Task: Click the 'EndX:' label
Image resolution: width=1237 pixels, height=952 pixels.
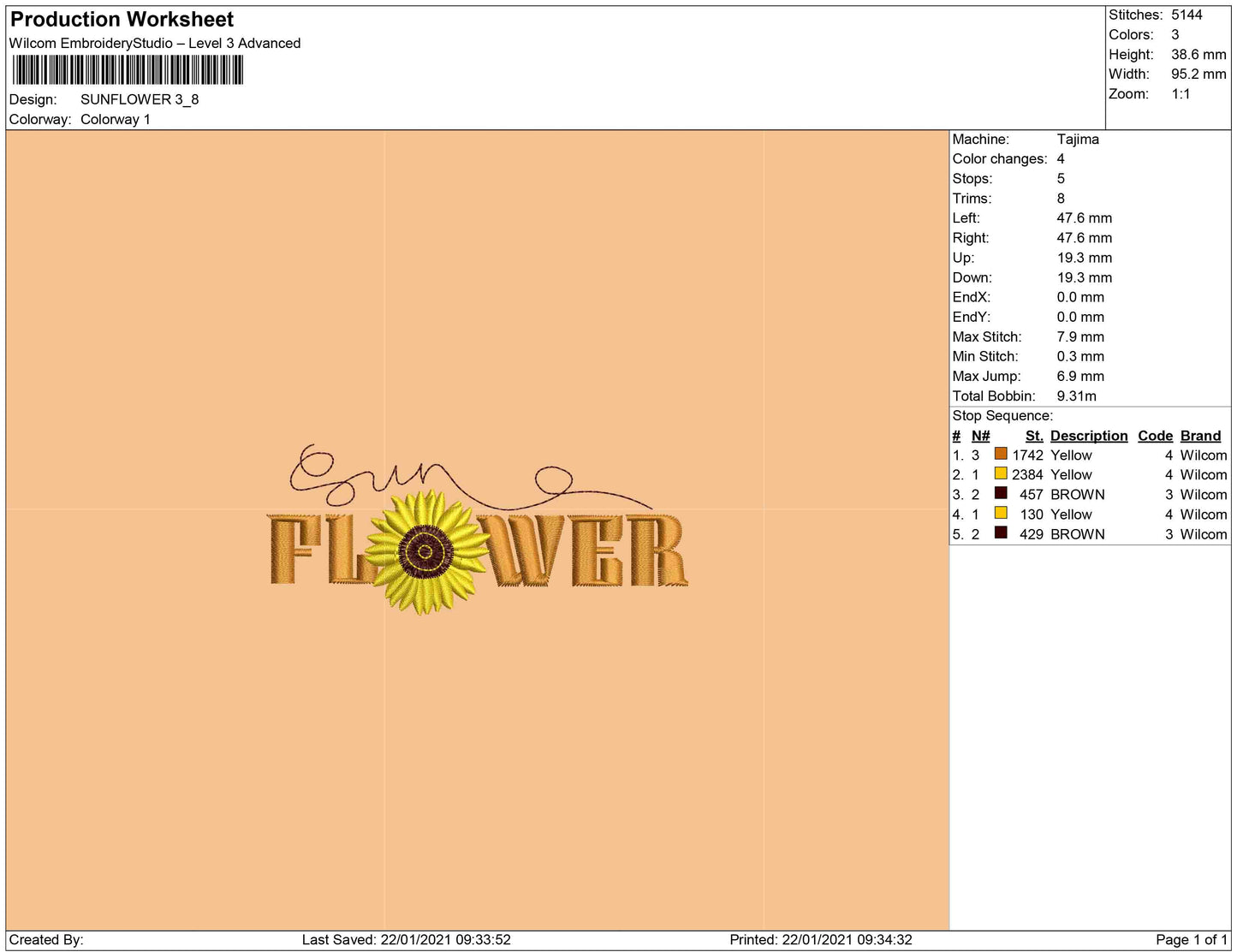Action: click(x=972, y=296)
